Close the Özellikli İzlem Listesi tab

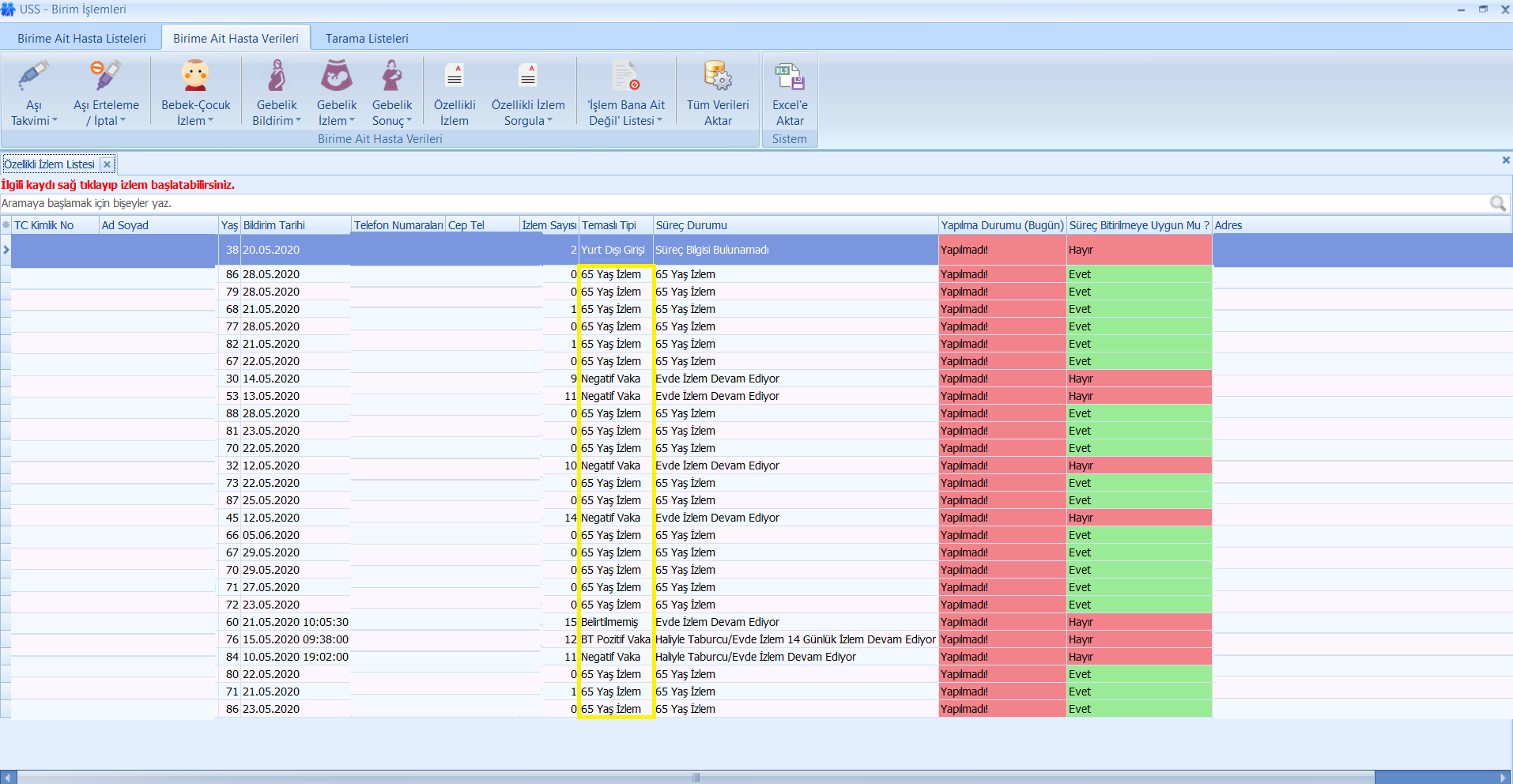point(108,164)
